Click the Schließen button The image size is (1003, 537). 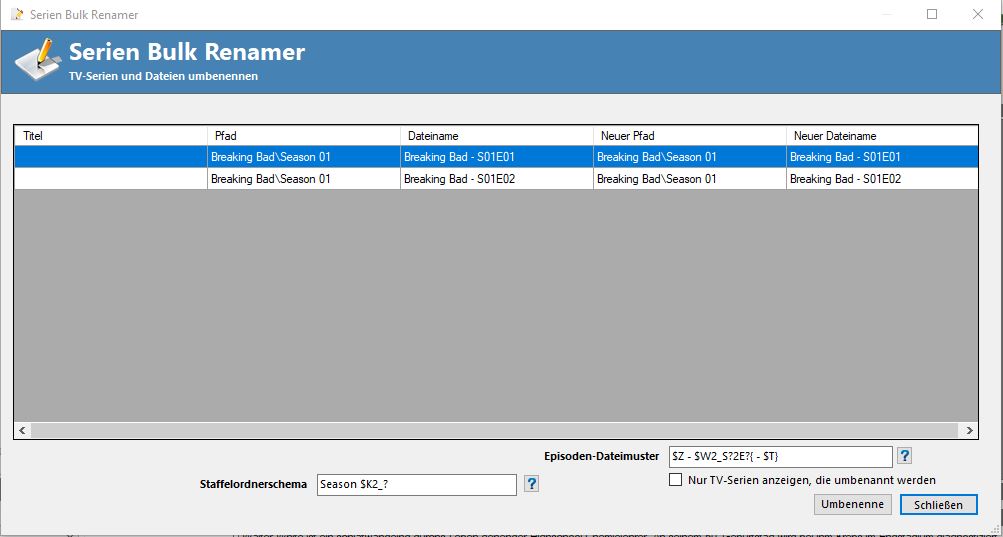938,504
